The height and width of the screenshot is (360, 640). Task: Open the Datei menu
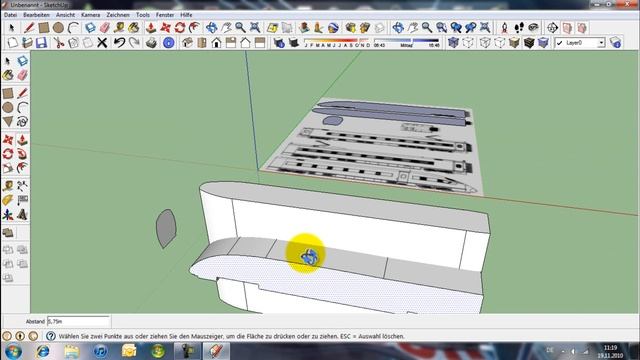coord(10,15)
